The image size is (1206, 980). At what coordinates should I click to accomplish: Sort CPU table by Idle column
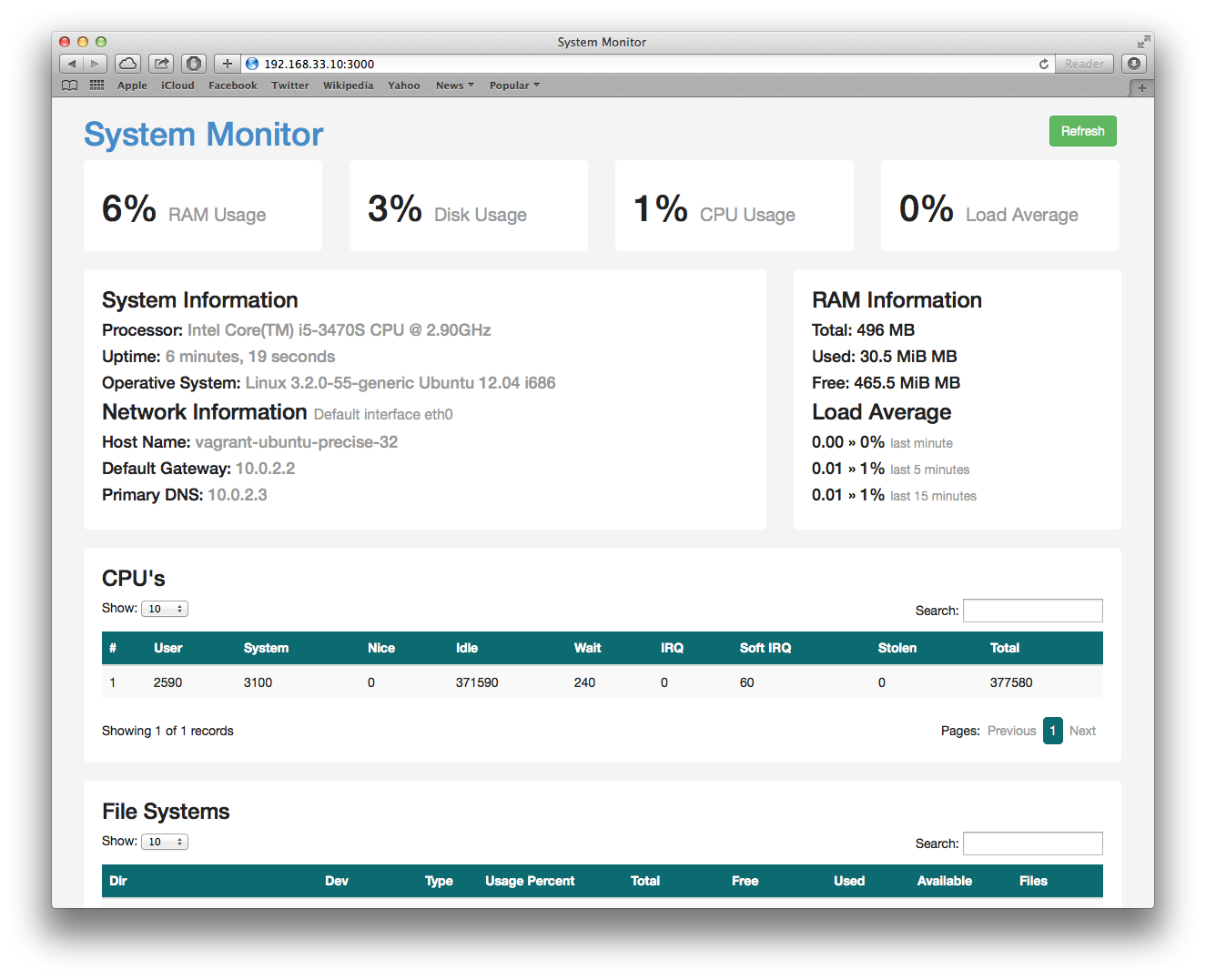click(x=467, y=648)
